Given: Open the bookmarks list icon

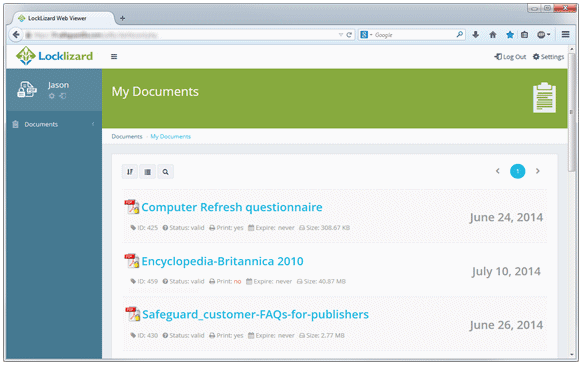Looking at the screenshot, I should coord(524,35).
